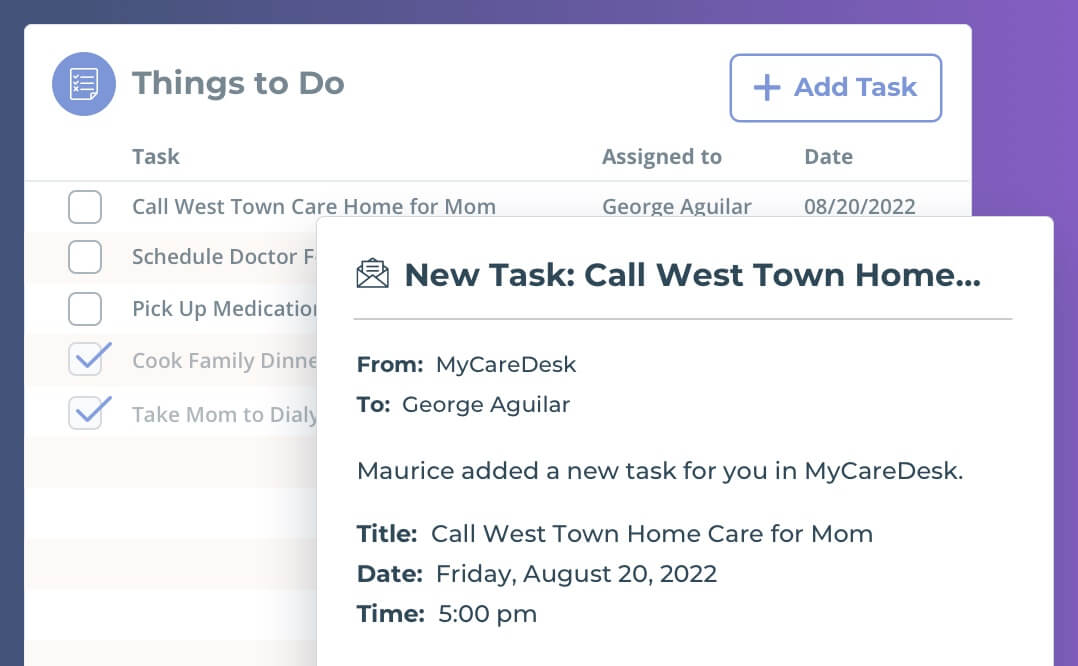Click George Aguilar recipient in the notification

tap(485, 404)
